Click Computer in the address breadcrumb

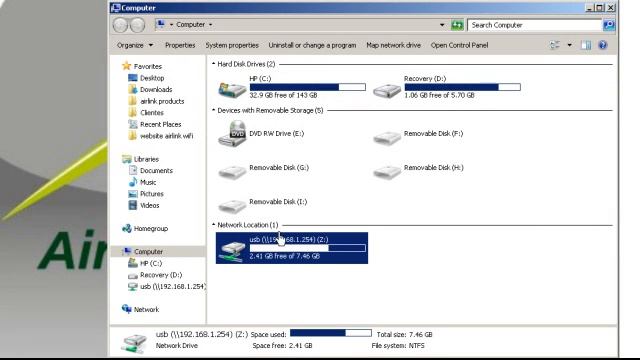point(191,24)
